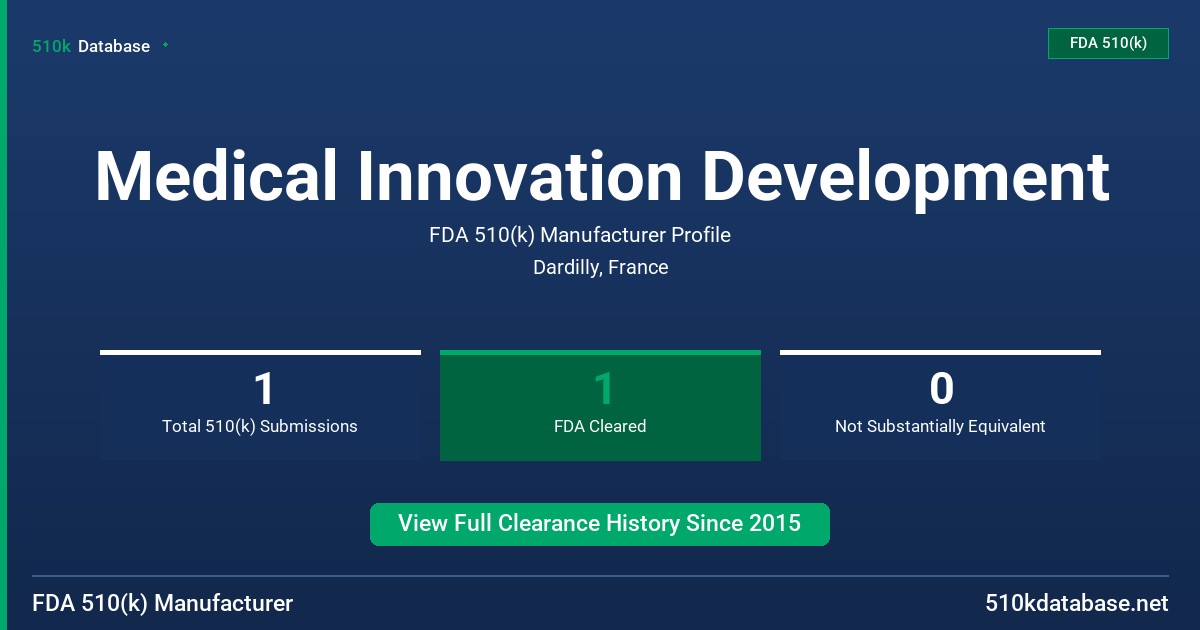The height and width of the screenshot is (630, 1200).
Task: Click the 510kdatabase.net footer link
Action: 1076,603
